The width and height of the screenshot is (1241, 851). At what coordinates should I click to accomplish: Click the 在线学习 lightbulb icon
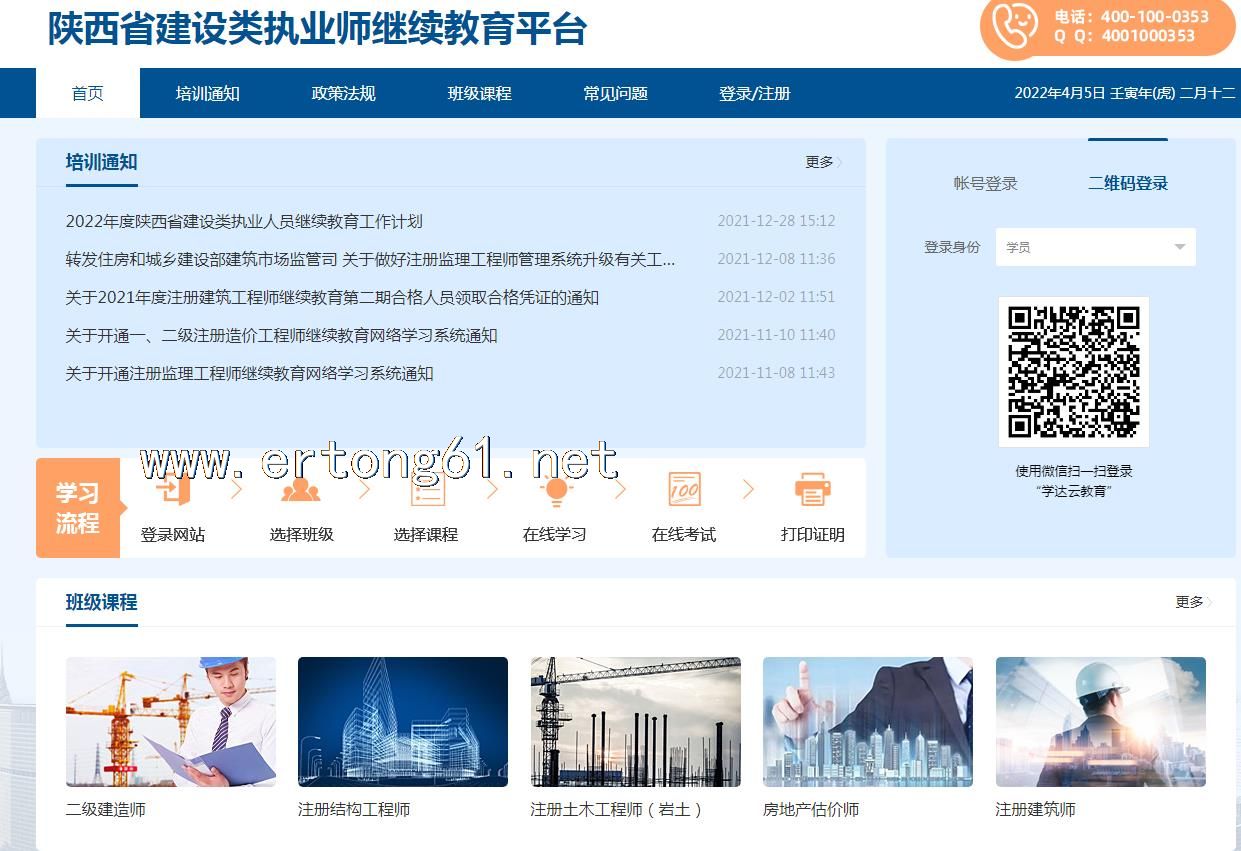click(555, 490)
